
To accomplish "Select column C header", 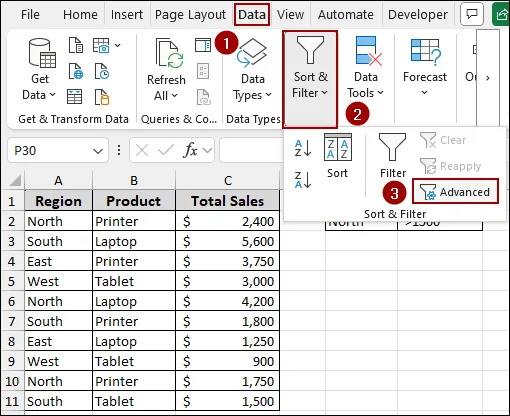I will tap(227, 180).
